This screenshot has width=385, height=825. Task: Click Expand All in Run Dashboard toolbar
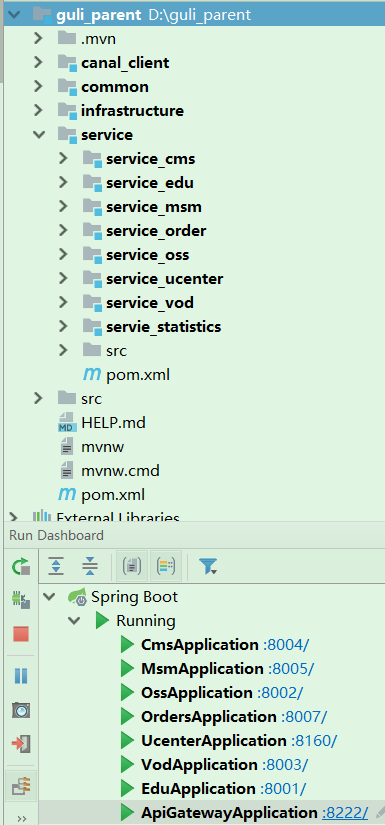click(x=55, y=566)
